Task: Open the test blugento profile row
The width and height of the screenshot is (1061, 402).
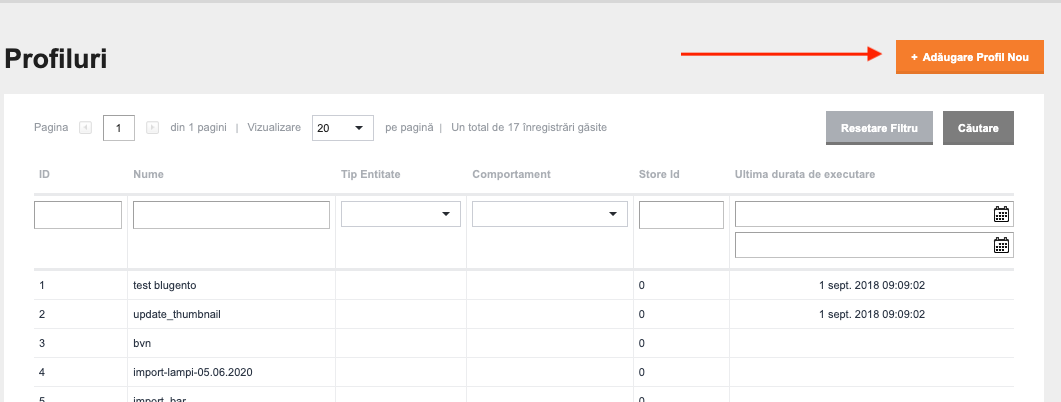Action: coord(524,286)
